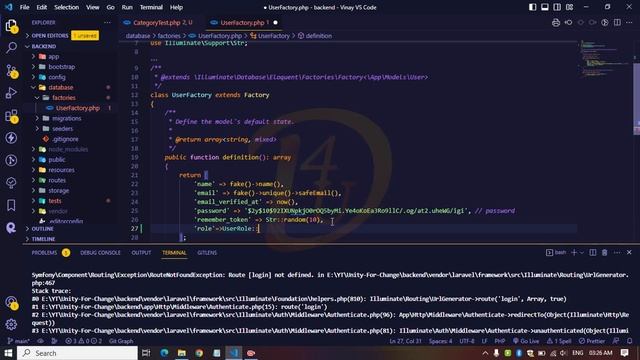Open editor More Actions ellipsis
The width and height of the screenshot is (640, 360).
pos(629,23)
